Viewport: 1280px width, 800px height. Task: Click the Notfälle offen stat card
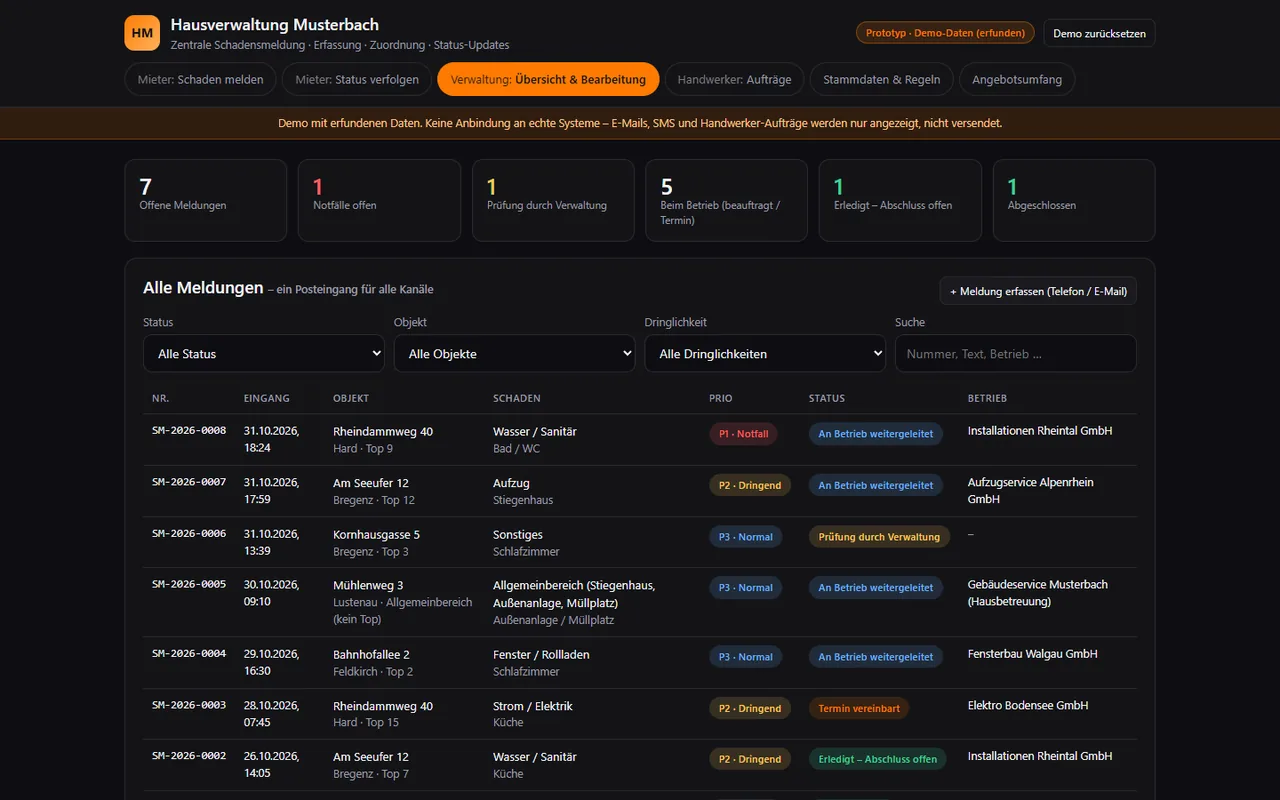(379, 200)
